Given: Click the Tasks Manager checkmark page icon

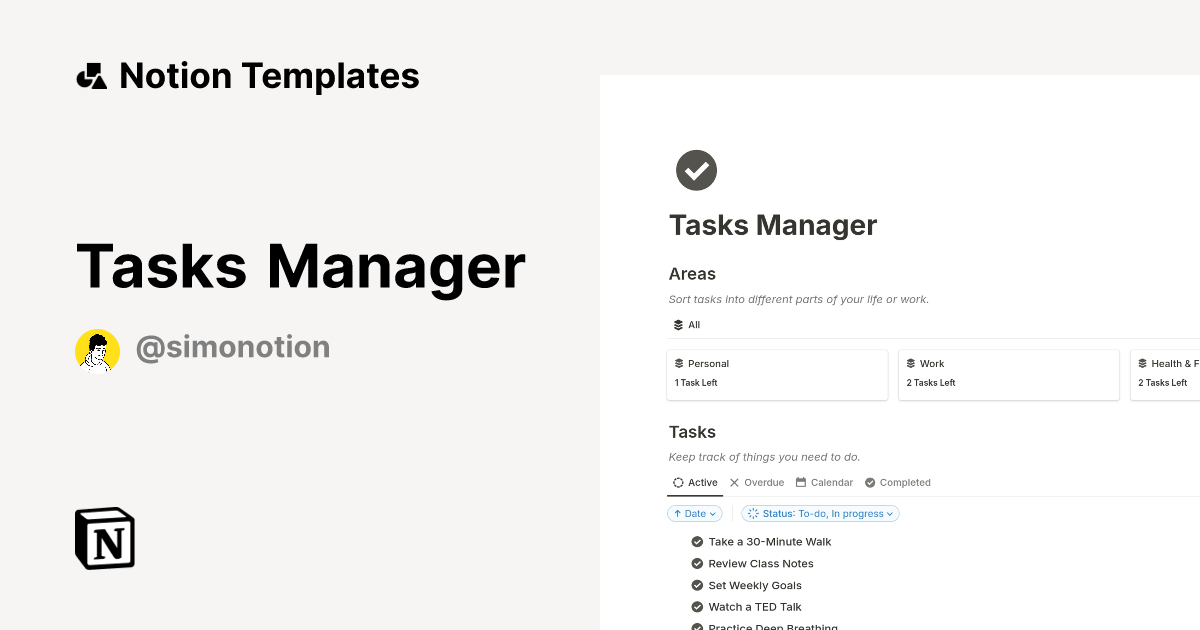Looking at the screenshot, I should (x=696, y=170).
